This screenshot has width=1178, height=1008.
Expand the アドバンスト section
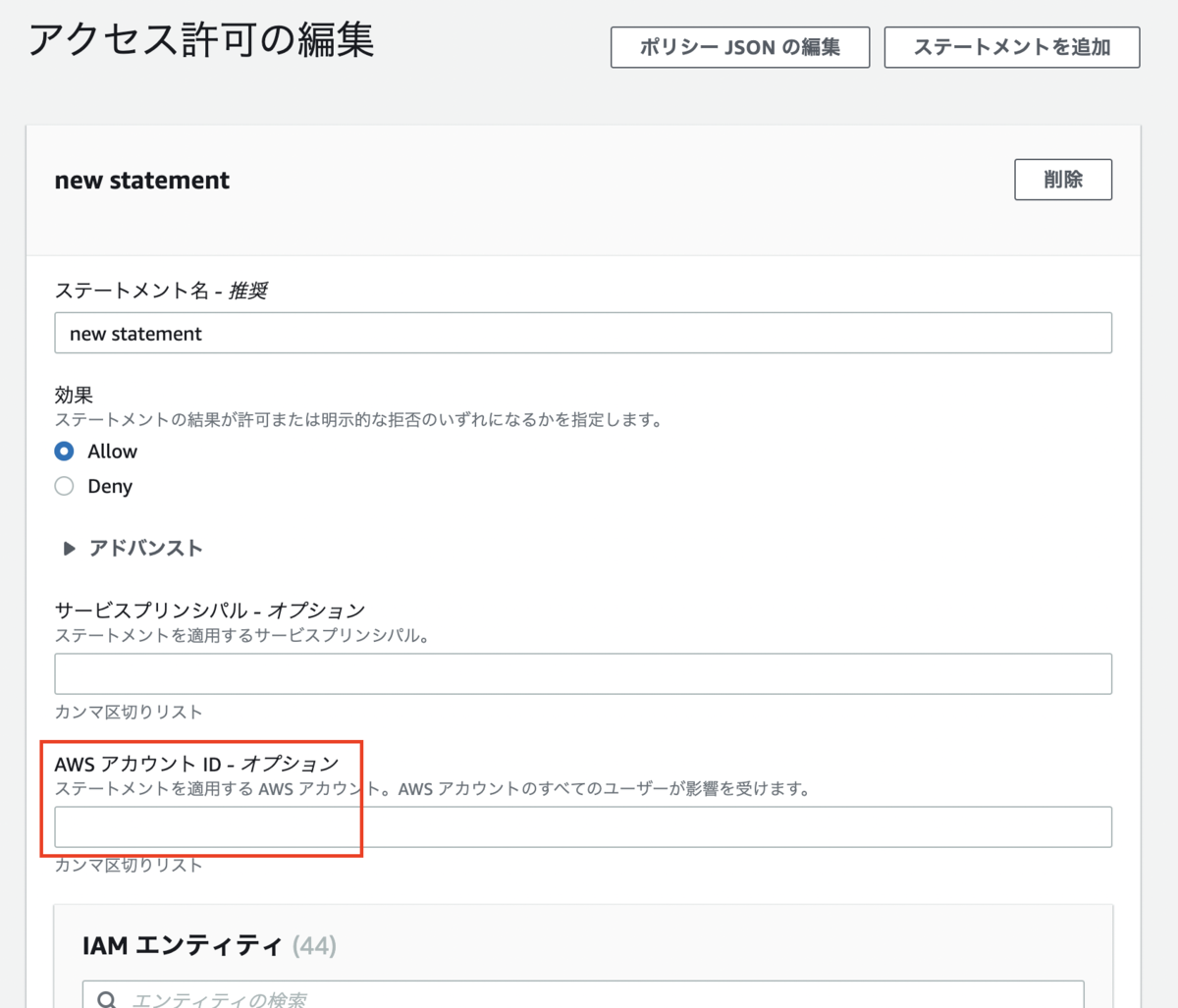[133, 549]
